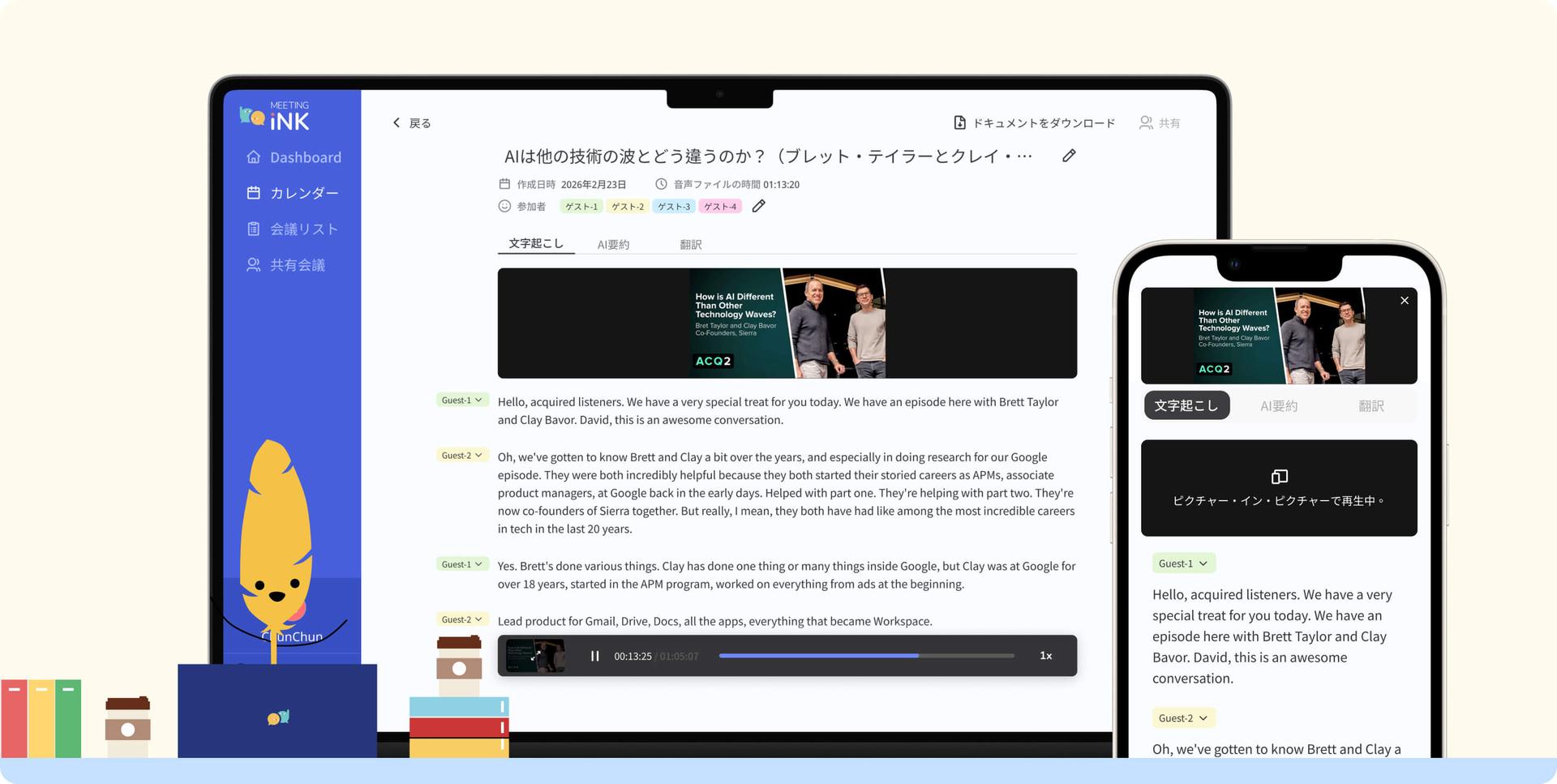Go back using the 戻る button
The width and height of the screenshot is (1557, 784).
coord(411,123)
